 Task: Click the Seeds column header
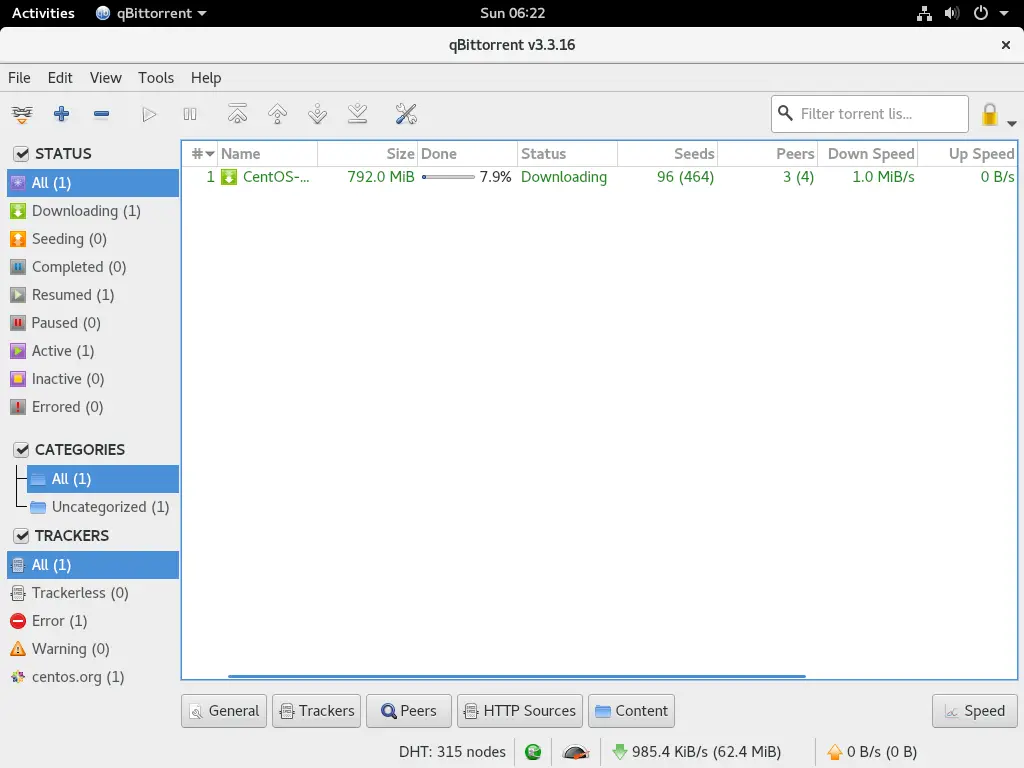point(667,154)
